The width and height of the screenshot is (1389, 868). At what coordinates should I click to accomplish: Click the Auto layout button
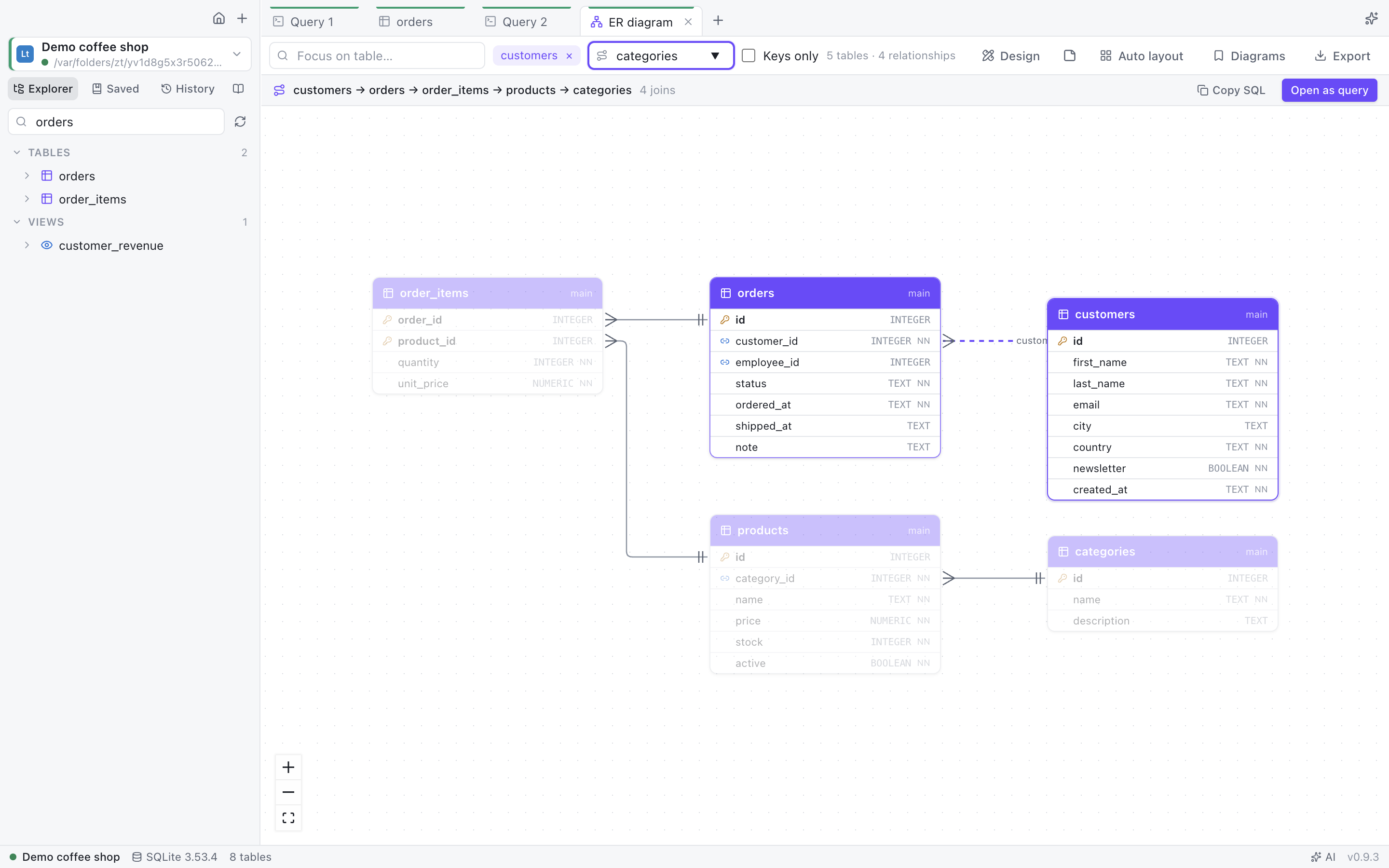point(1141,55)
